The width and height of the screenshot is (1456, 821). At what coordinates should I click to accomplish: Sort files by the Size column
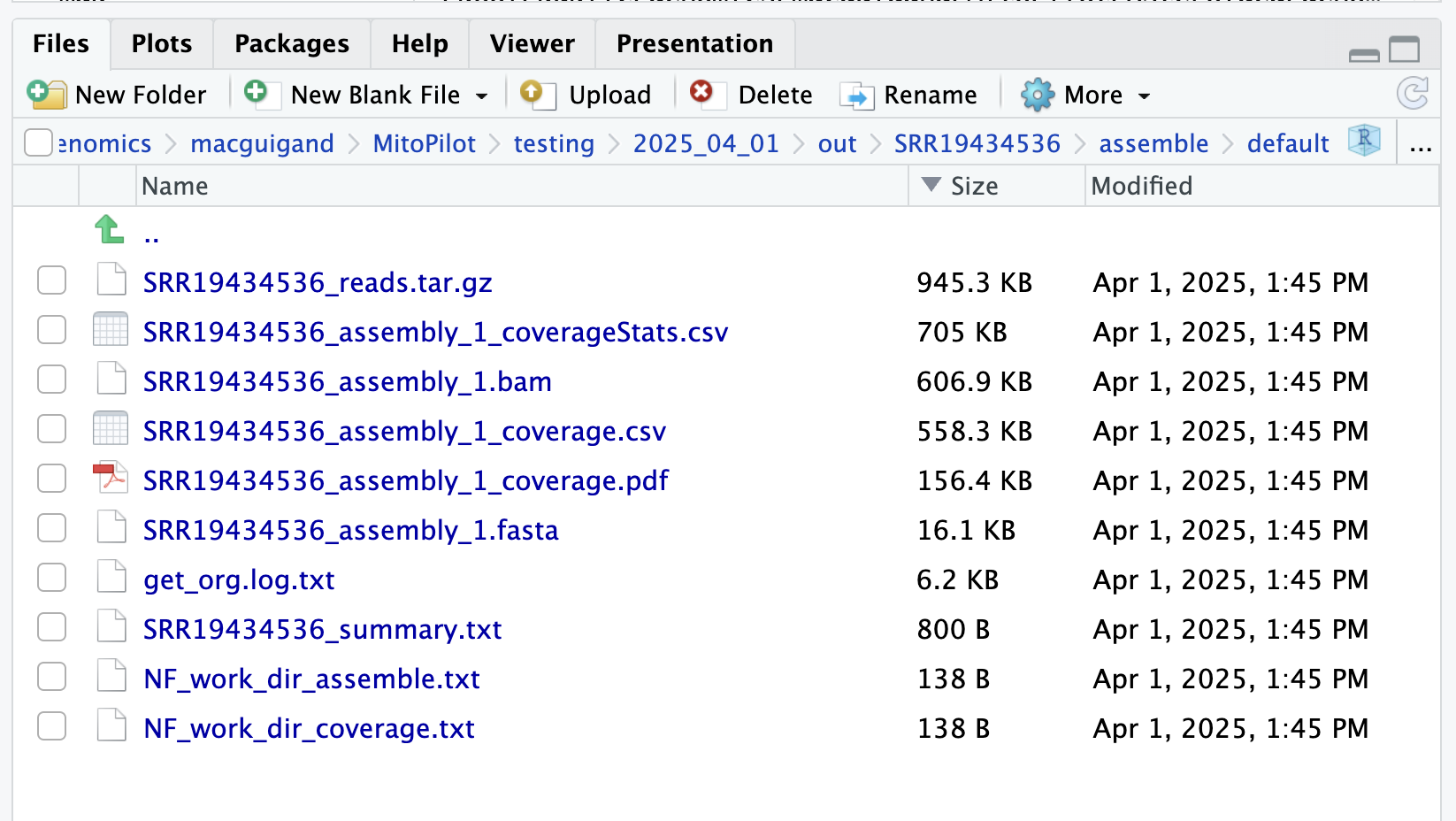click(x=973, y=186)
